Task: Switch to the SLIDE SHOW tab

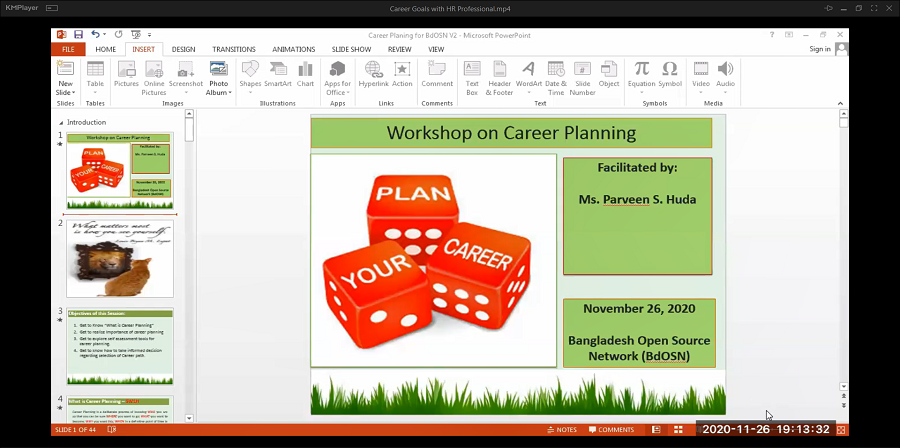Action: pyautogui.click(x=351, y=49)
